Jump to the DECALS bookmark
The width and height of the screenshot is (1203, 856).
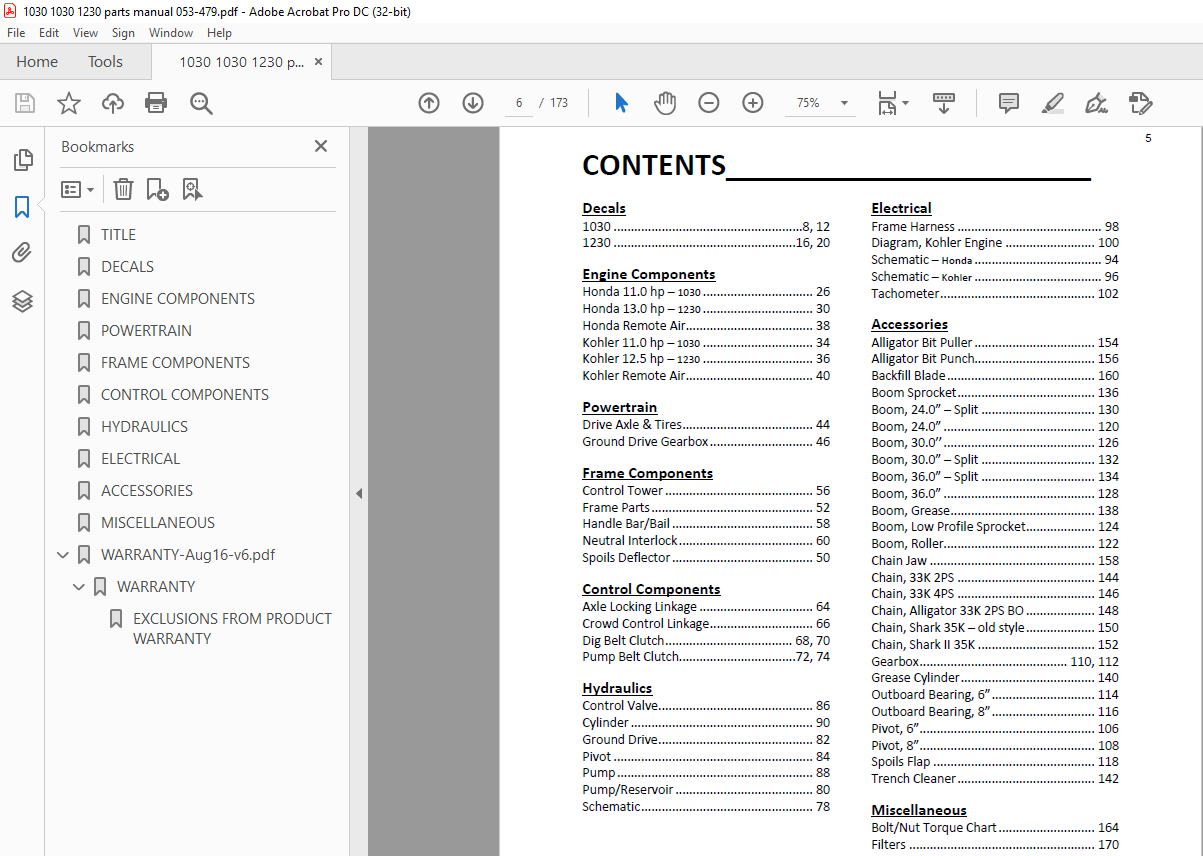pos(127,266)
